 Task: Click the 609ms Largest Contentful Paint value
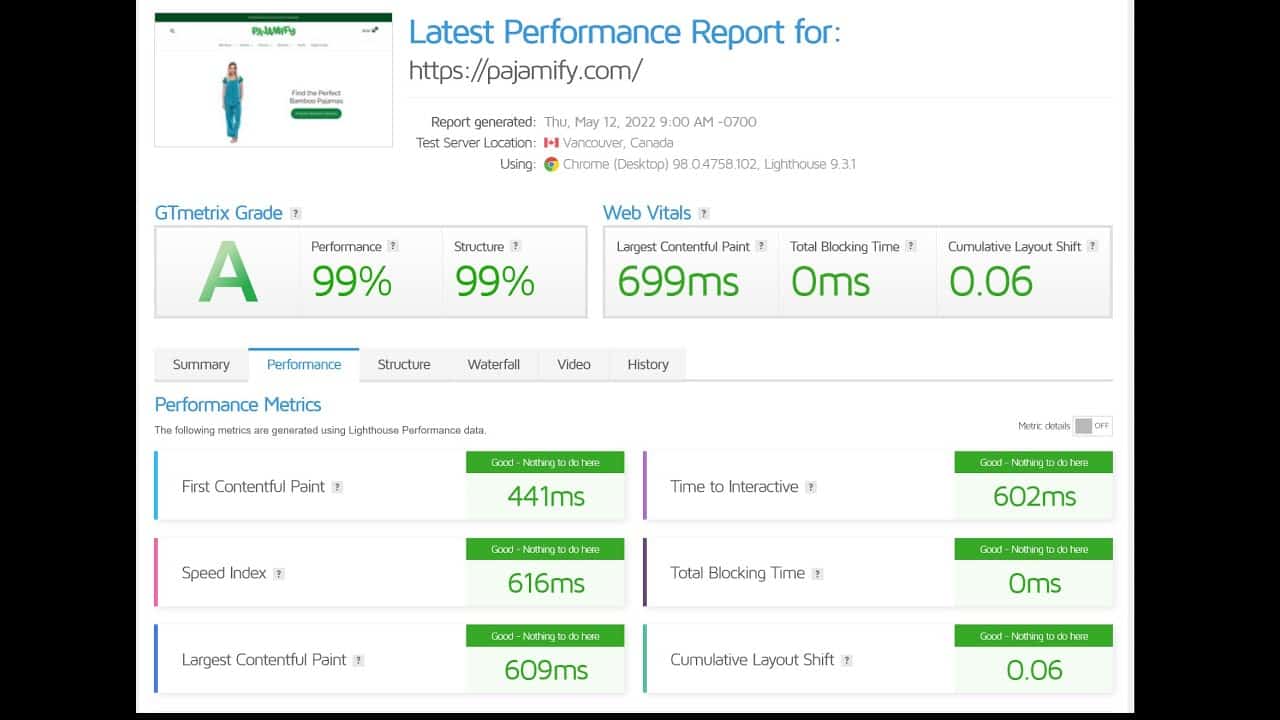546,670
